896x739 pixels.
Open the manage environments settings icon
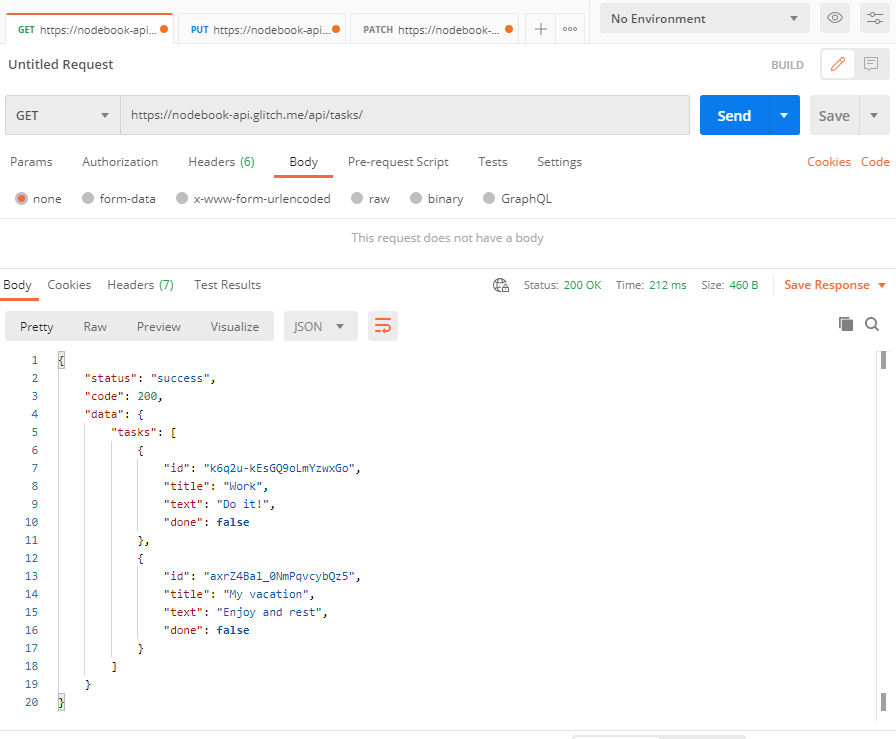pos(872,18)
